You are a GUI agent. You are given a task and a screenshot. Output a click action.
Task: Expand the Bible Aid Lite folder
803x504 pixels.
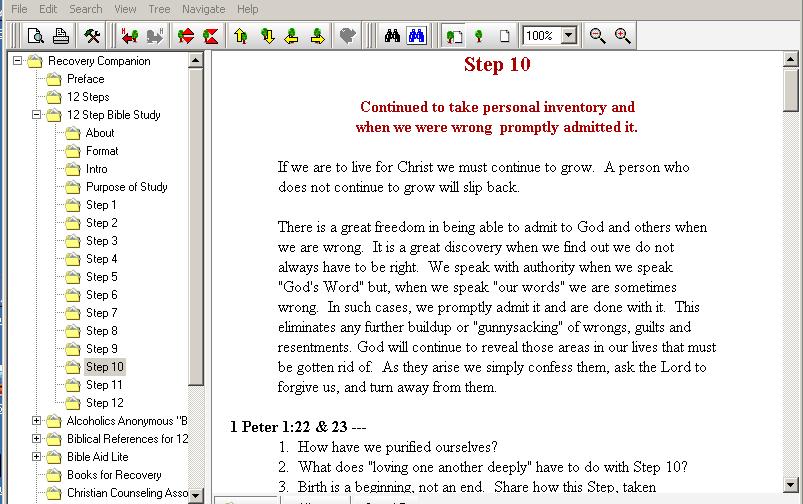(x=36, y=457)
